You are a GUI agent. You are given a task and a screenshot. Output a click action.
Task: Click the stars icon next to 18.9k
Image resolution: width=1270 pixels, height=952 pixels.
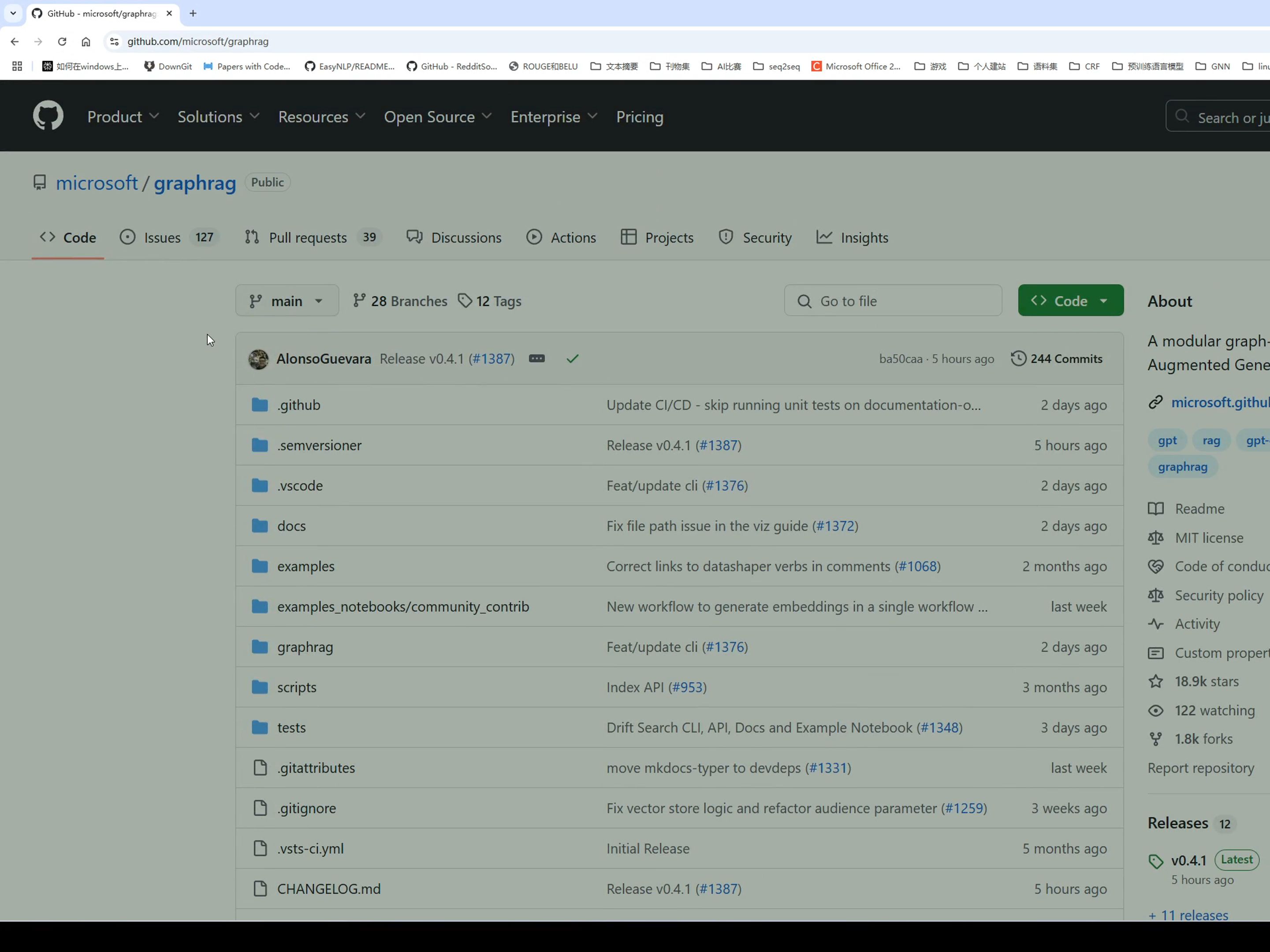(1156, 681)
